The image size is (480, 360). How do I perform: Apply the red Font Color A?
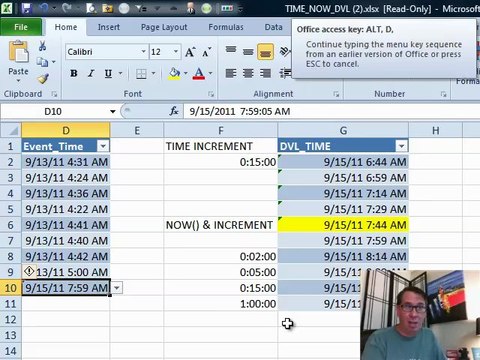click(x=199, y=73)
